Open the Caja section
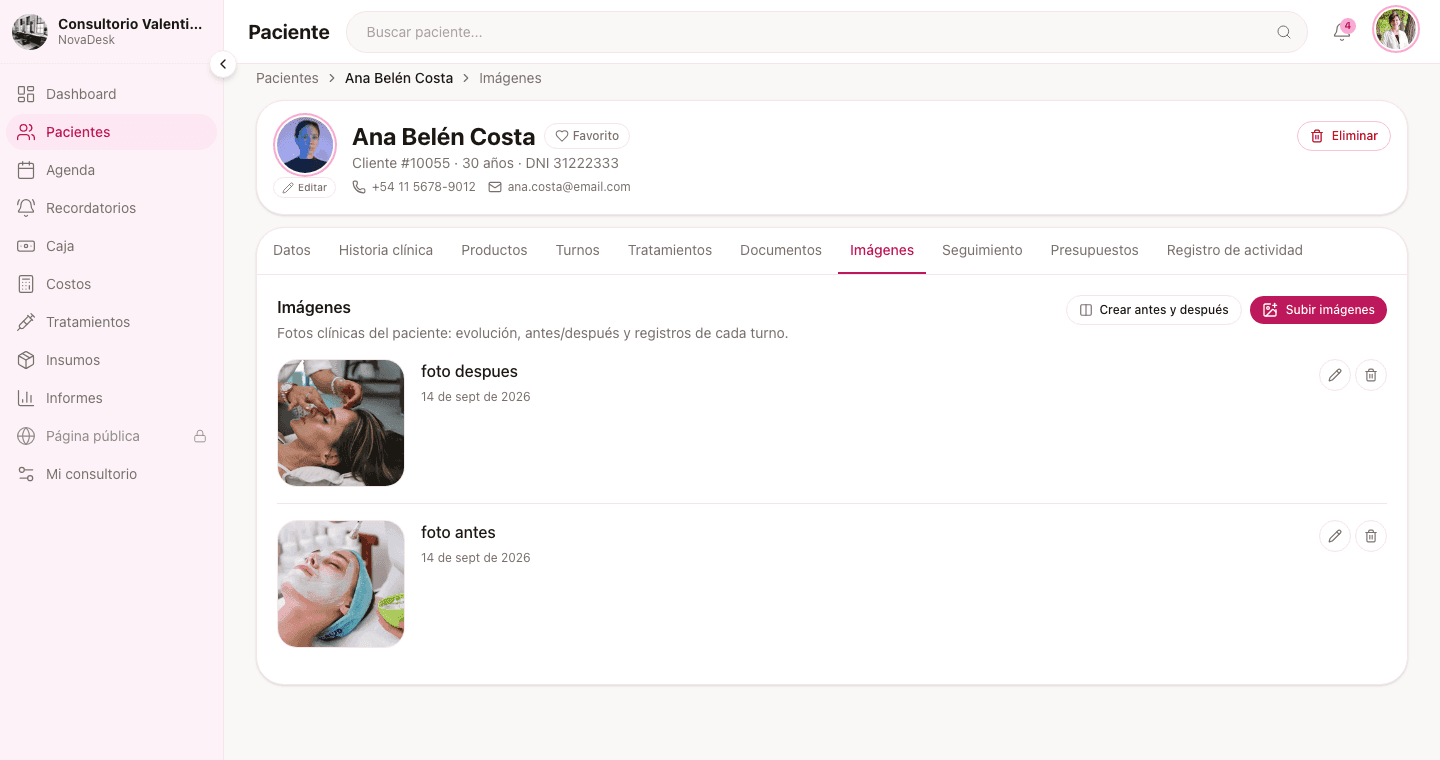Image resolution: width=1440 pixels, height=760 pixels. point(111,246)
